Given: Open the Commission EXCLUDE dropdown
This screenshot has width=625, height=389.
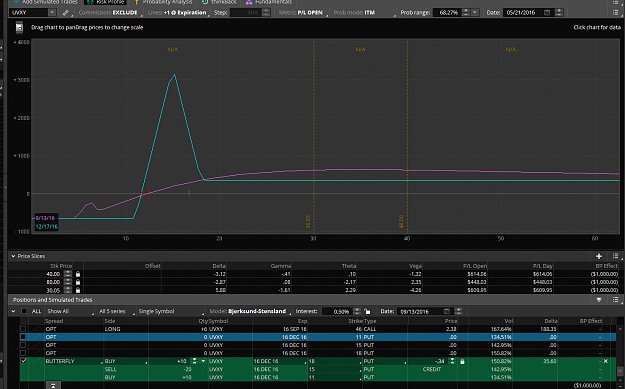Looking at the screenshot, I should 108,13.
